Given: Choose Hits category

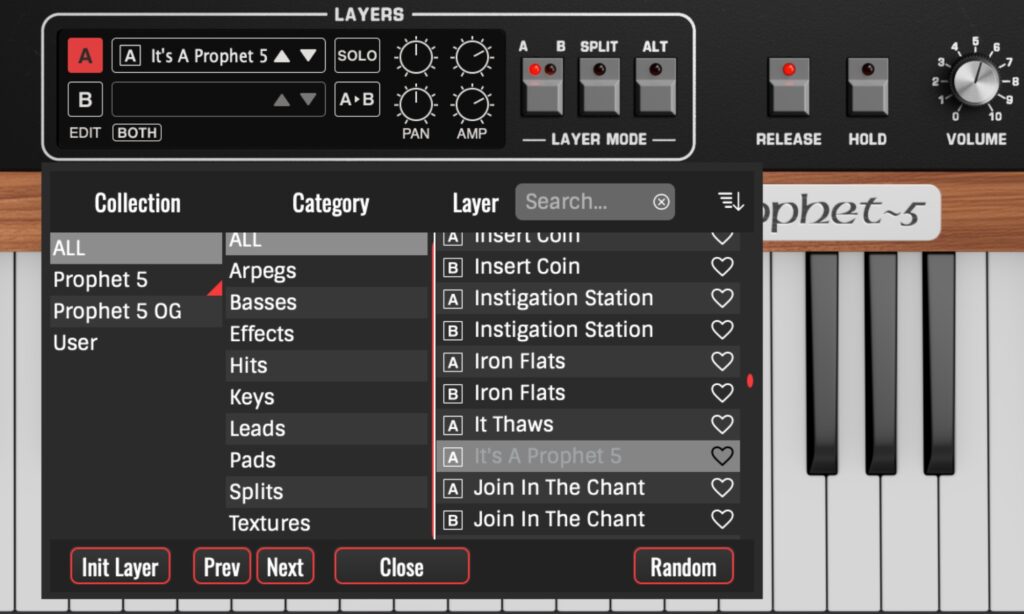Looking at the screenshot, I should point(327,365).
